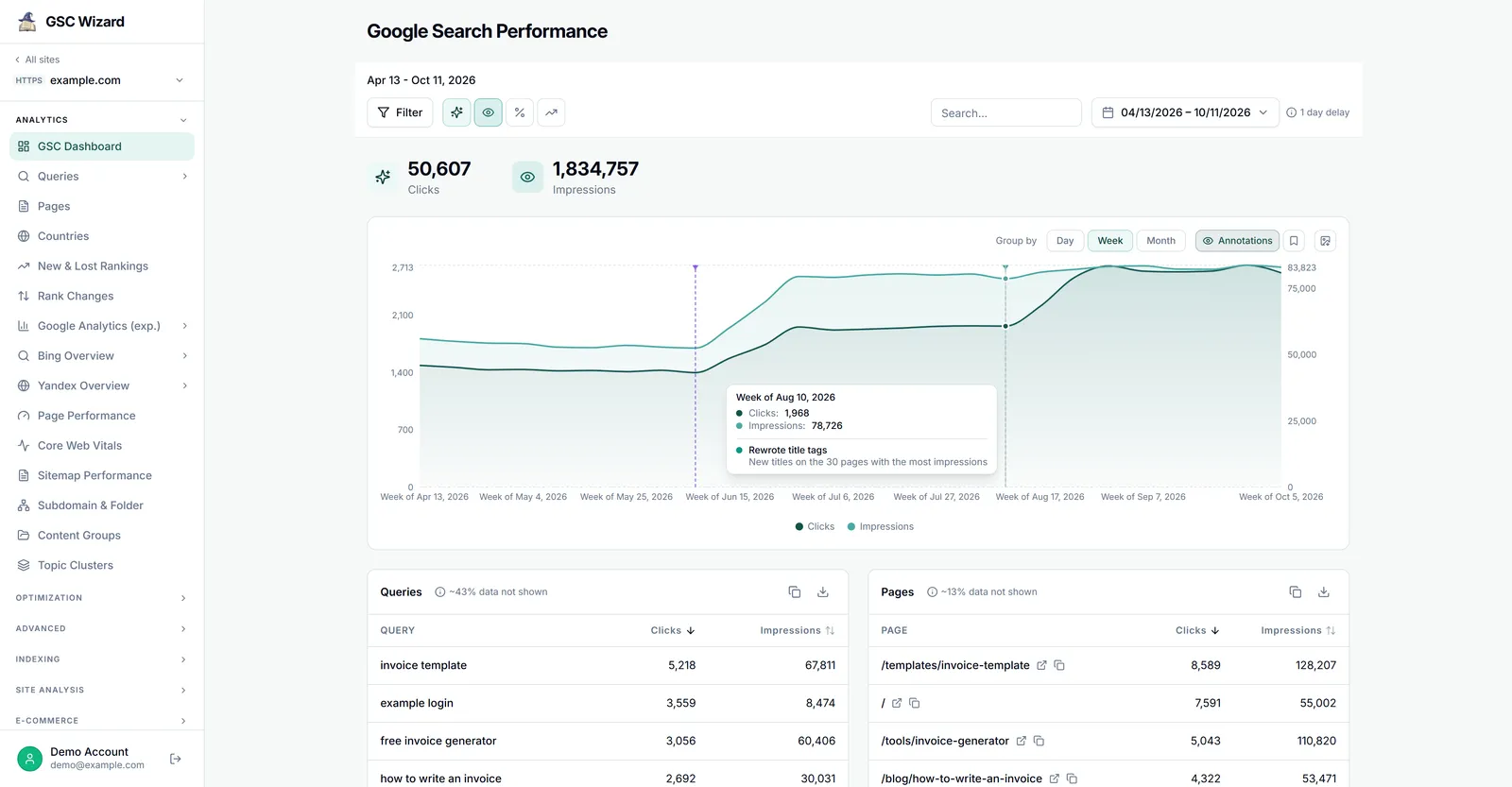Toggle the Clicks legend color dot

799,526
